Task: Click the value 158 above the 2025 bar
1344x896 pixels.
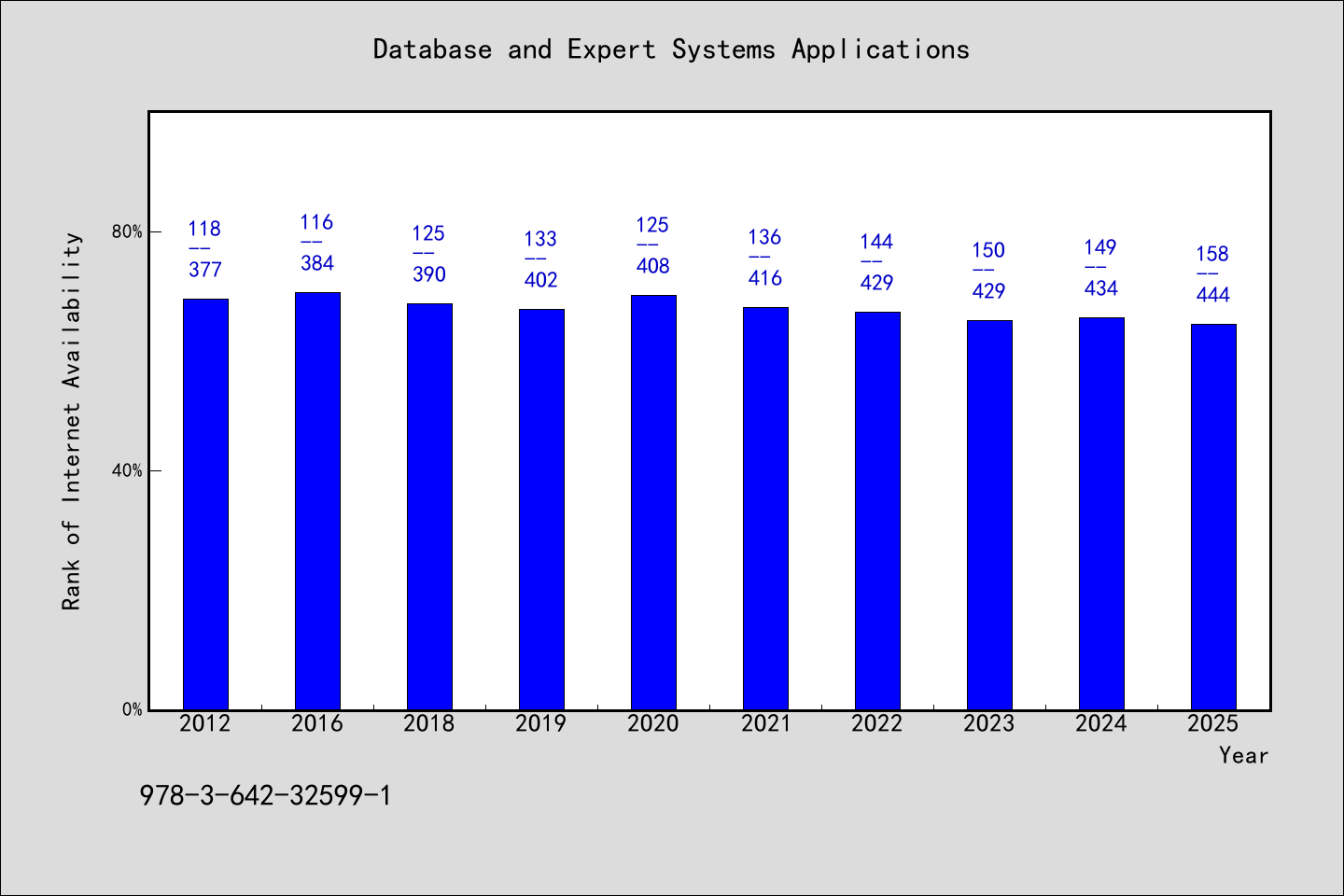Action: click(x=1212, y=254)
